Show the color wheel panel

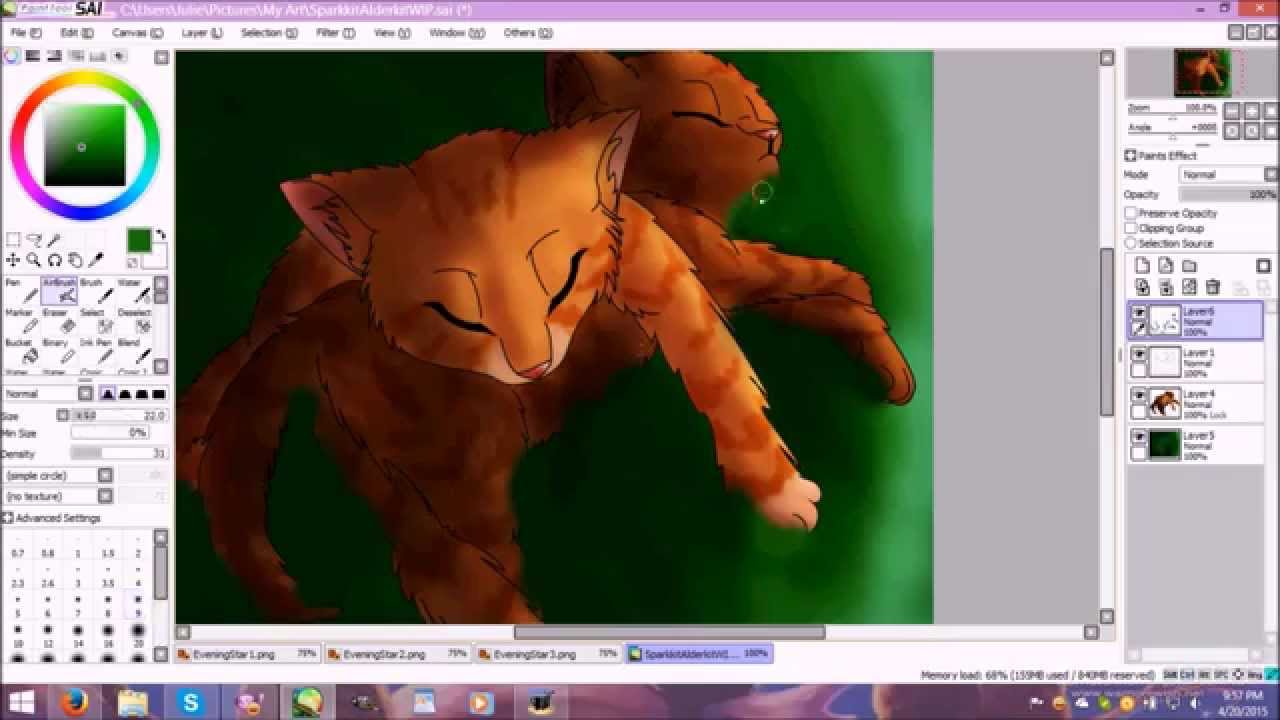[x=12, y=57]
